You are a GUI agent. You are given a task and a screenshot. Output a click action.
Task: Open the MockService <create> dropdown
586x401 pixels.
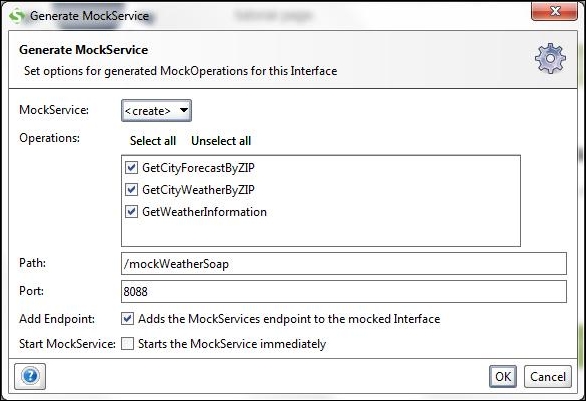(x=156, y=111)
